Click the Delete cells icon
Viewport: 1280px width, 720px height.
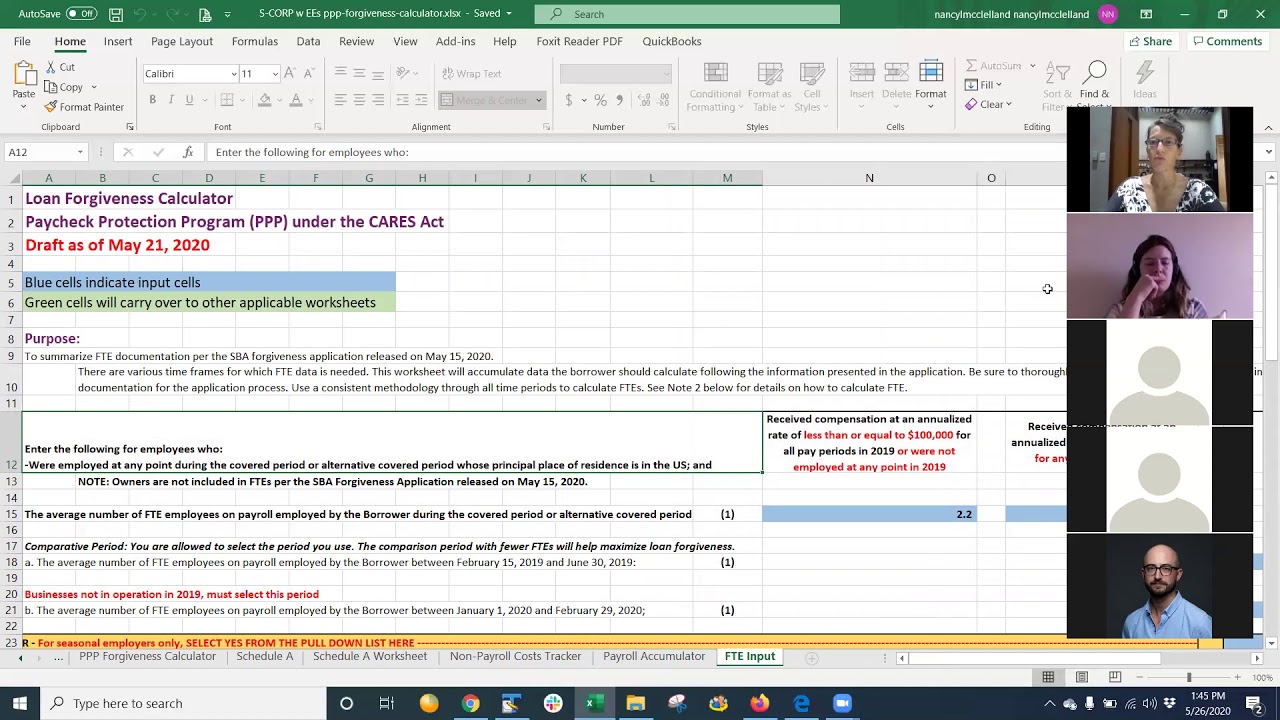[896, 82]
